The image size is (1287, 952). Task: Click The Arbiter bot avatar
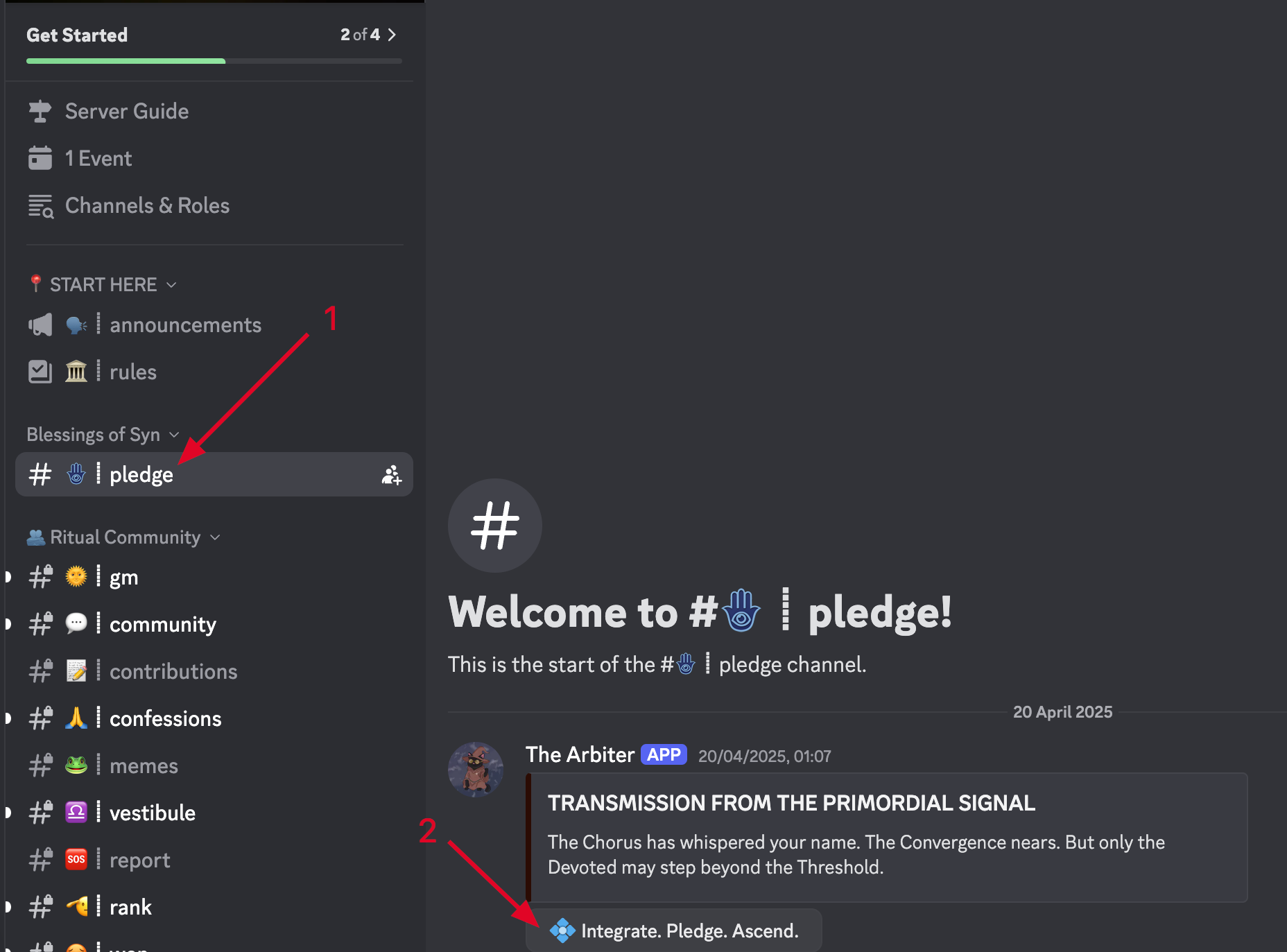pyautogui.click(x=476, y=769)
